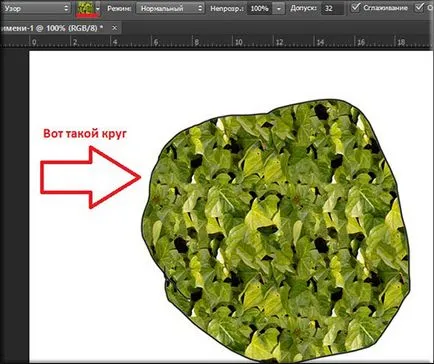434x364 pixels.
Task: Click the leaf-filled shape on the canvas
Action: click(276, 231)
